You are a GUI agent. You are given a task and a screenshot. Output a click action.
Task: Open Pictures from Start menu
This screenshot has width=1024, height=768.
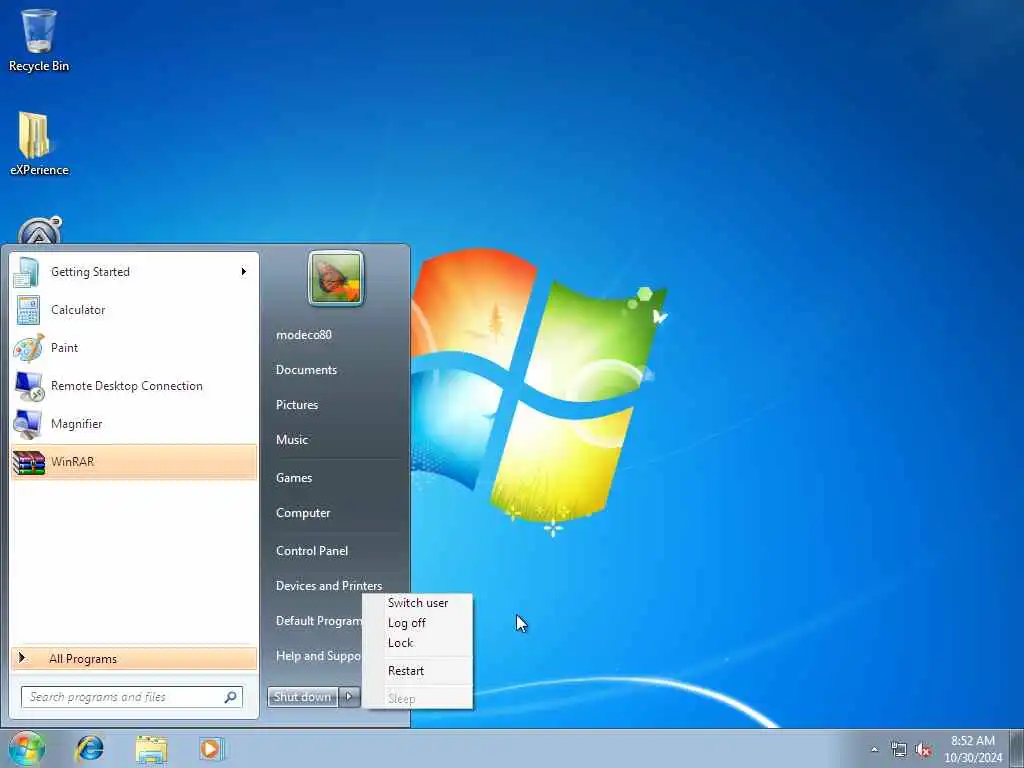point(297,405)
